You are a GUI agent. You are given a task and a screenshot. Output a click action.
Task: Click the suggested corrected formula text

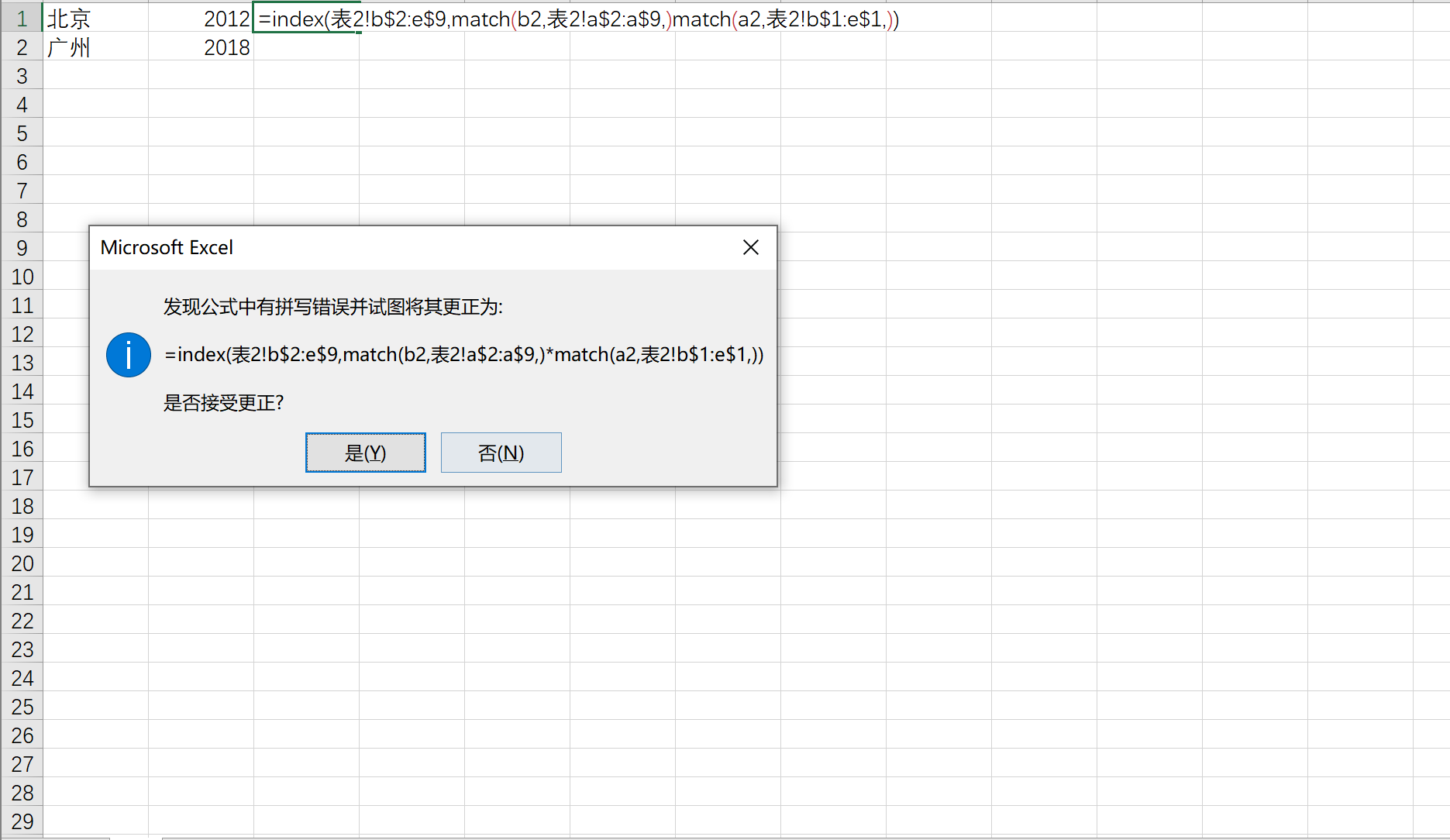464,355
